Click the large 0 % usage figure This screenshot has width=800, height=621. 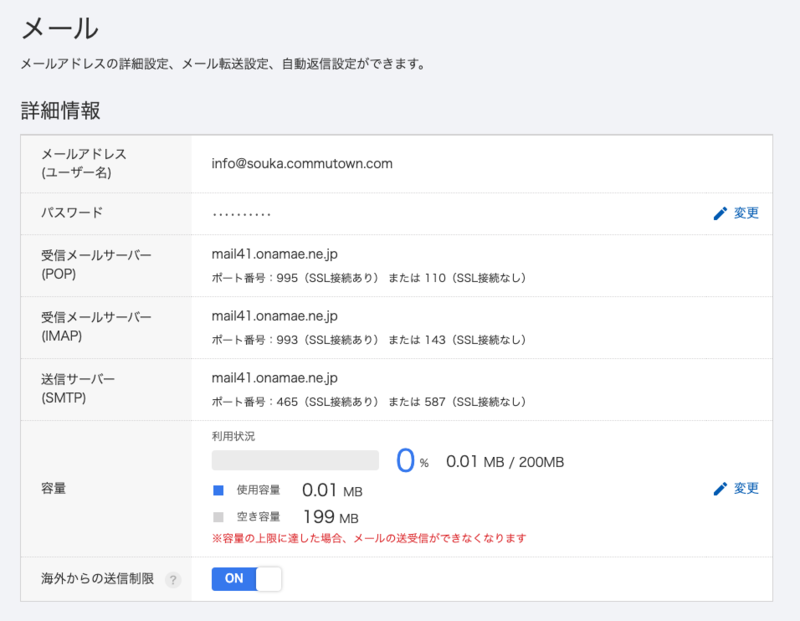click(410, 460)
